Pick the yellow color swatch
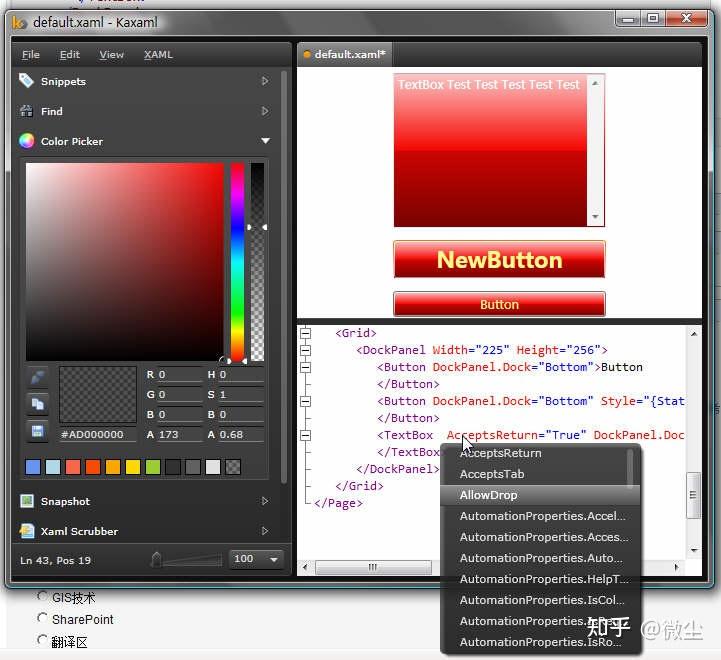721x660 pixels. coord(133,467)
